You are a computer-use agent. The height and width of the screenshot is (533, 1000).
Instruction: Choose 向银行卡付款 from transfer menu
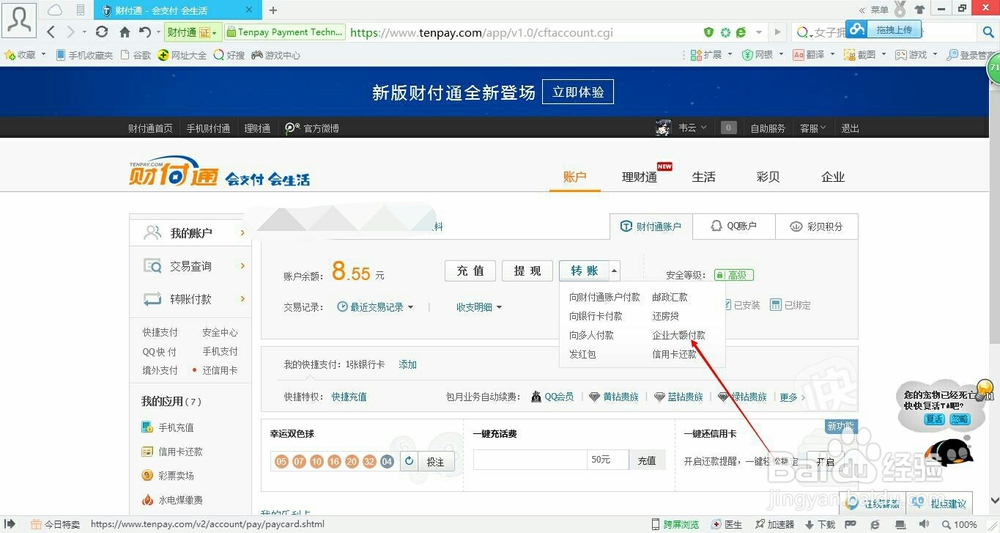point(596,316)
